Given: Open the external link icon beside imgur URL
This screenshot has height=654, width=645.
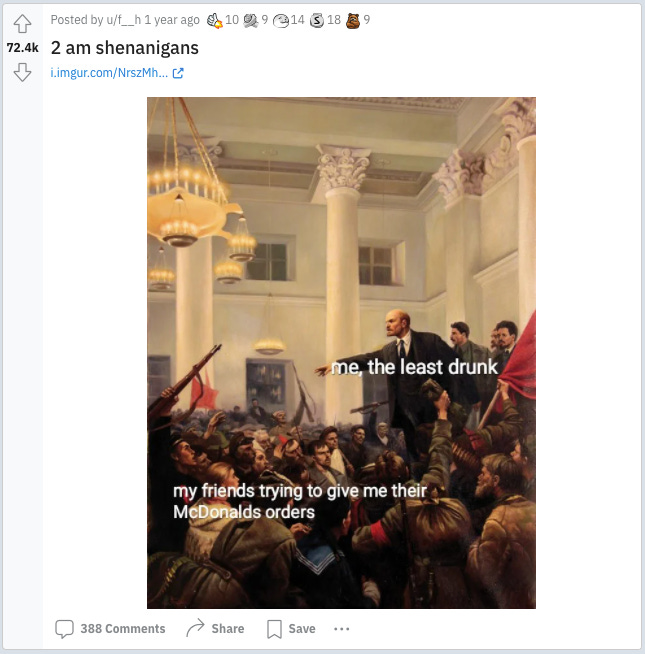Looking at the screenshot, I should pos(178,73).
